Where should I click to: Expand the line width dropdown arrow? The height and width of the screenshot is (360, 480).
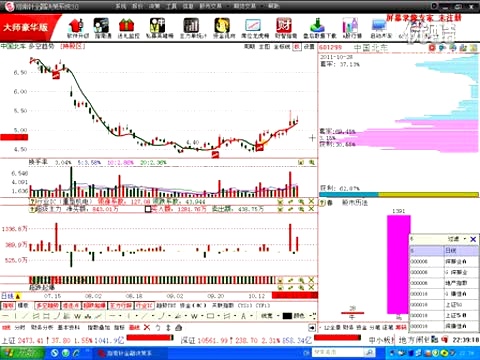278,316
